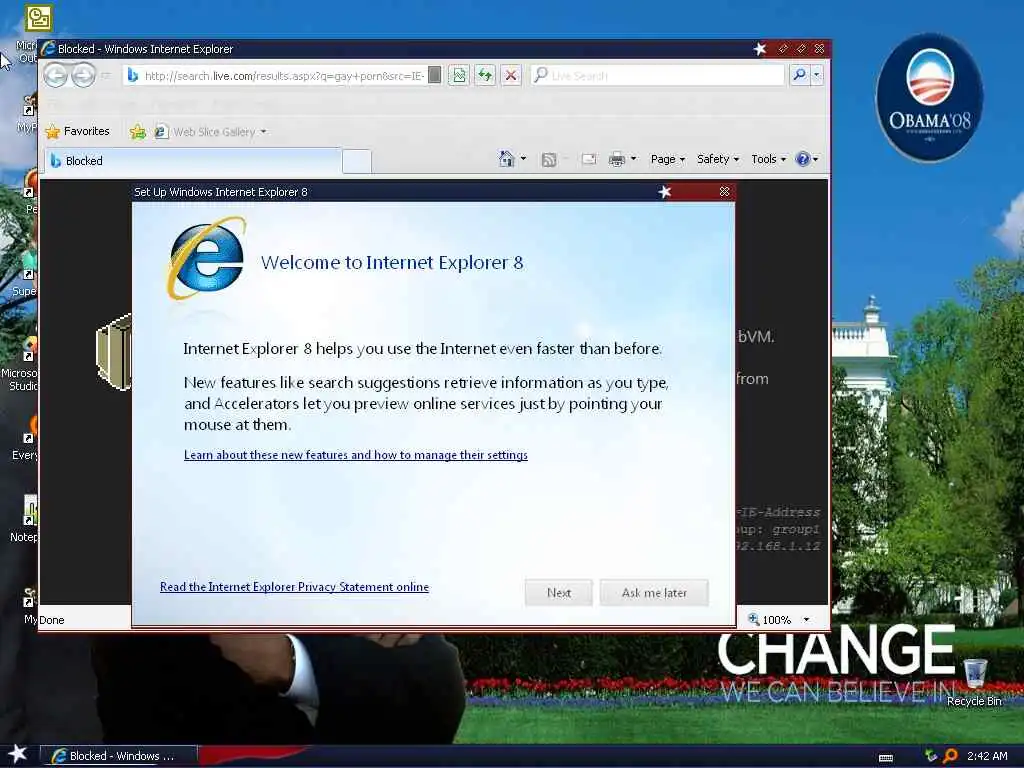This screenshot has width=1024, height=768.
Task: Go back with the IE Back arrow button
Action: (x=56, y=75)
